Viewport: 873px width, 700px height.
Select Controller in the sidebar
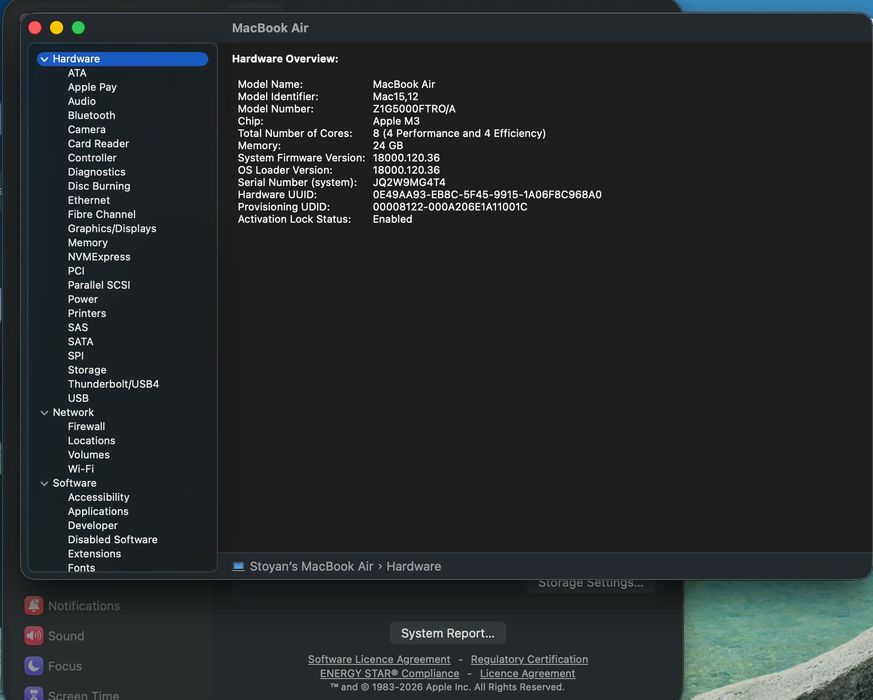pyautogui.click(x=92, y=158)
